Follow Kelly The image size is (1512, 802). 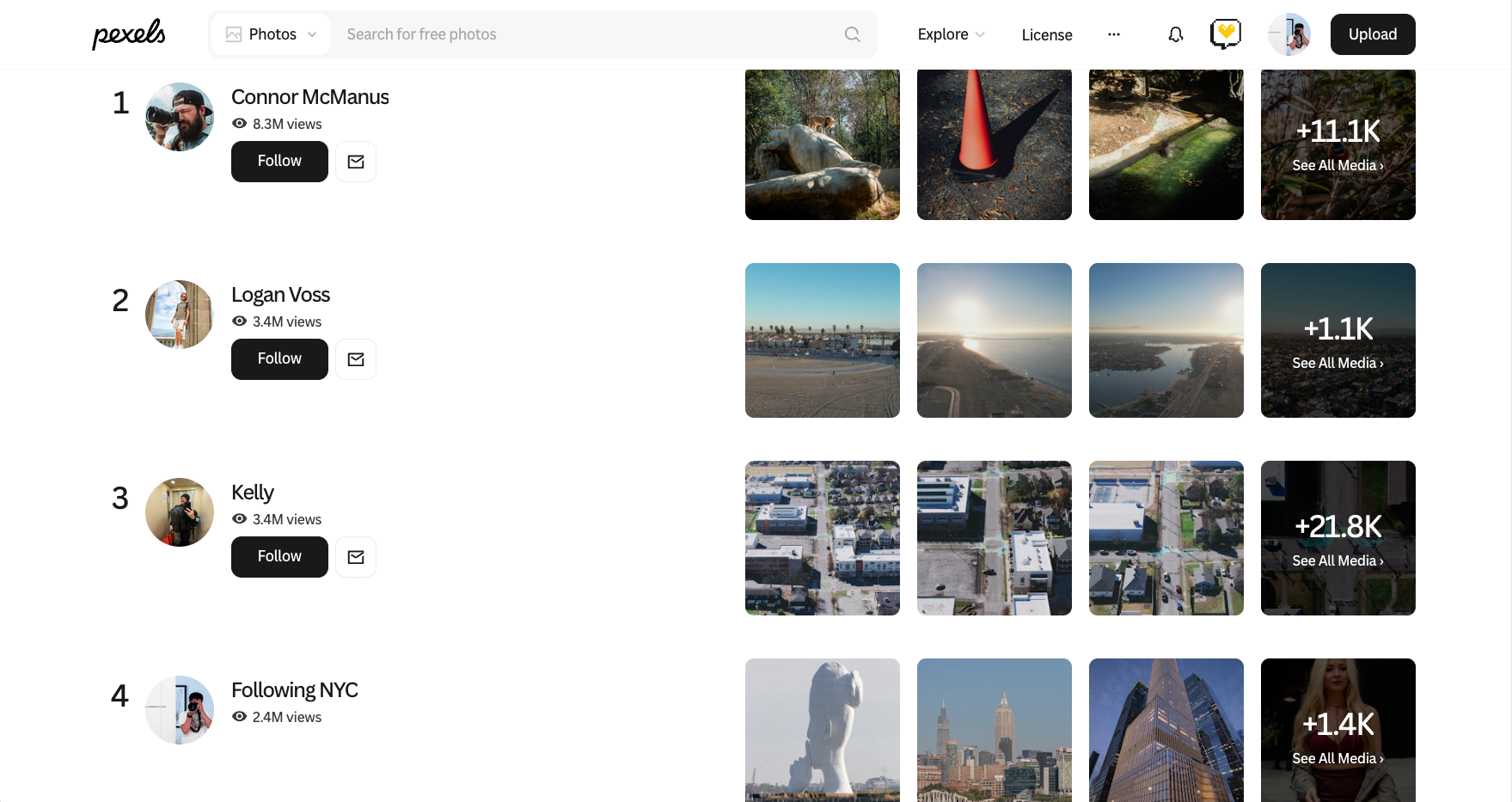coord(279,557)
